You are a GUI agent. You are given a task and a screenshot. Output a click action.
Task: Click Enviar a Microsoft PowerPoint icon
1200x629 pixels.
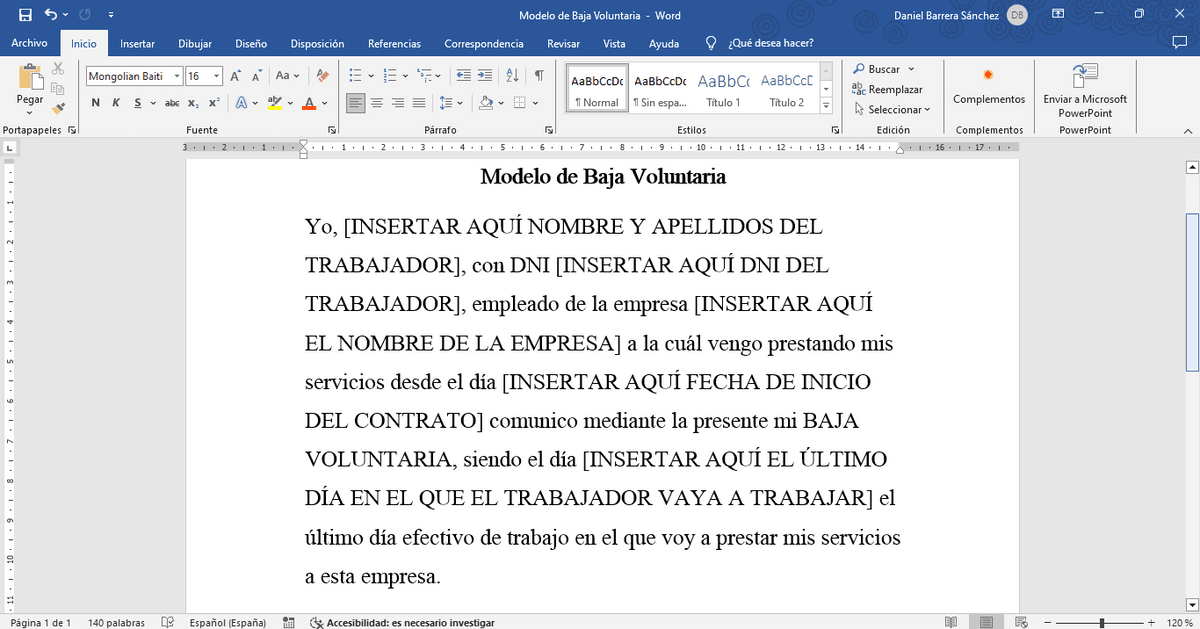[x=1084, y=90]
